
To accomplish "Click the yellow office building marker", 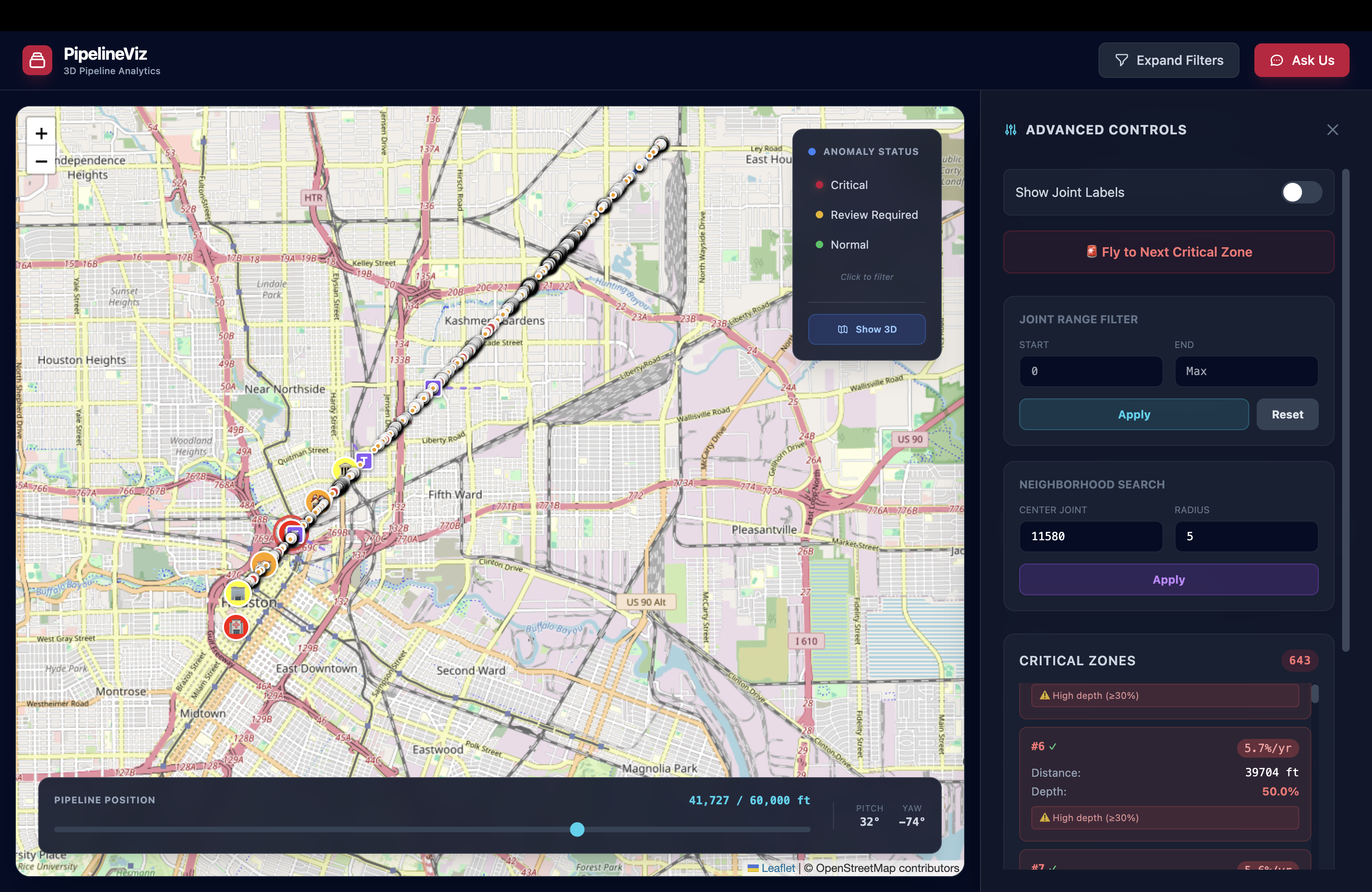I will [x=238, y=593].
